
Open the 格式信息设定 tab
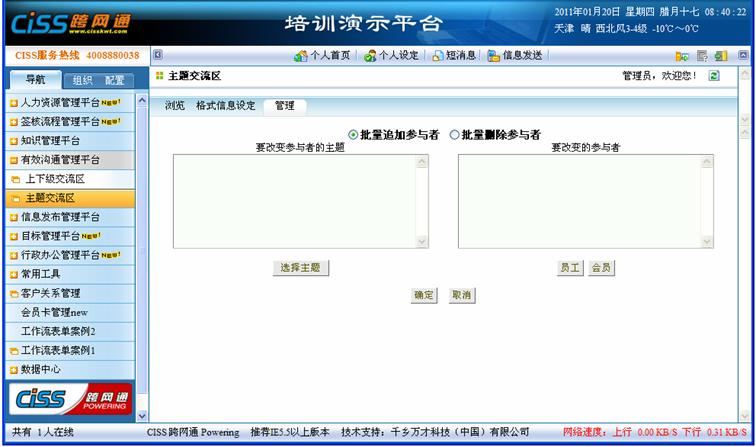click(225, 105)
